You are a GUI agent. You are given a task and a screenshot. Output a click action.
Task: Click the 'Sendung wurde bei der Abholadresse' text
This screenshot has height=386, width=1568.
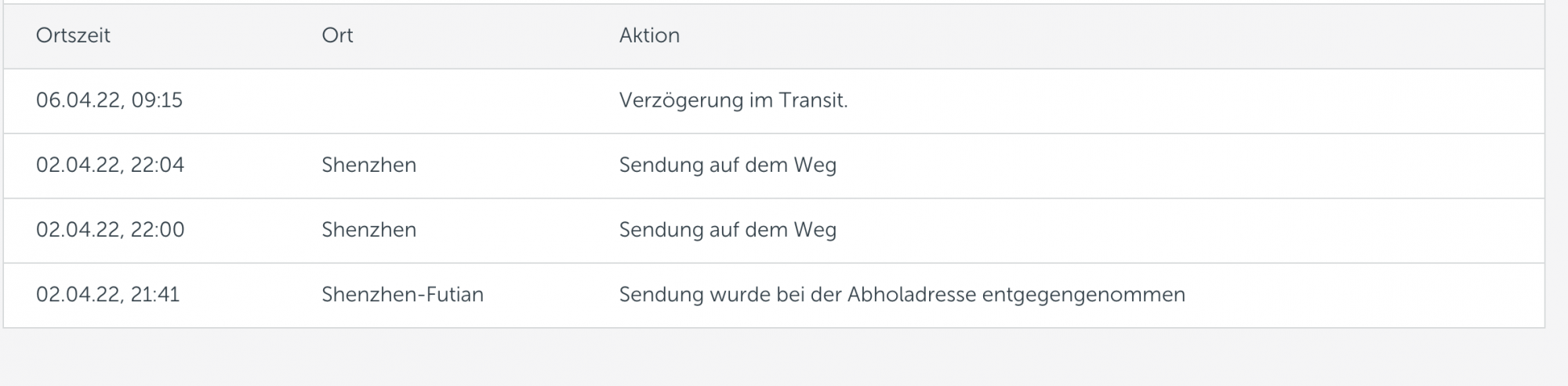click(x=797, y=294)
